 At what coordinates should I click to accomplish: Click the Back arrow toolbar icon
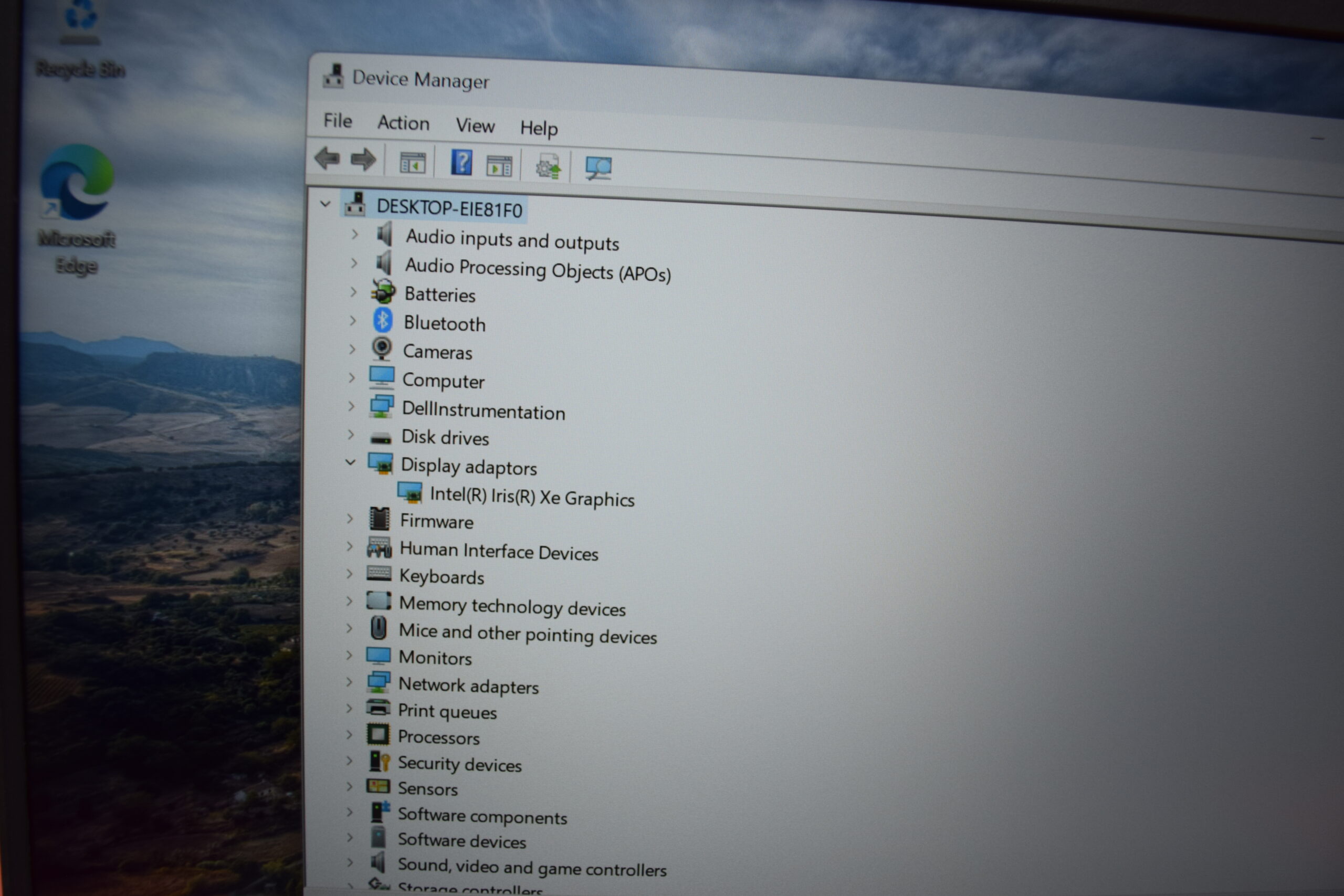[328, 157]
